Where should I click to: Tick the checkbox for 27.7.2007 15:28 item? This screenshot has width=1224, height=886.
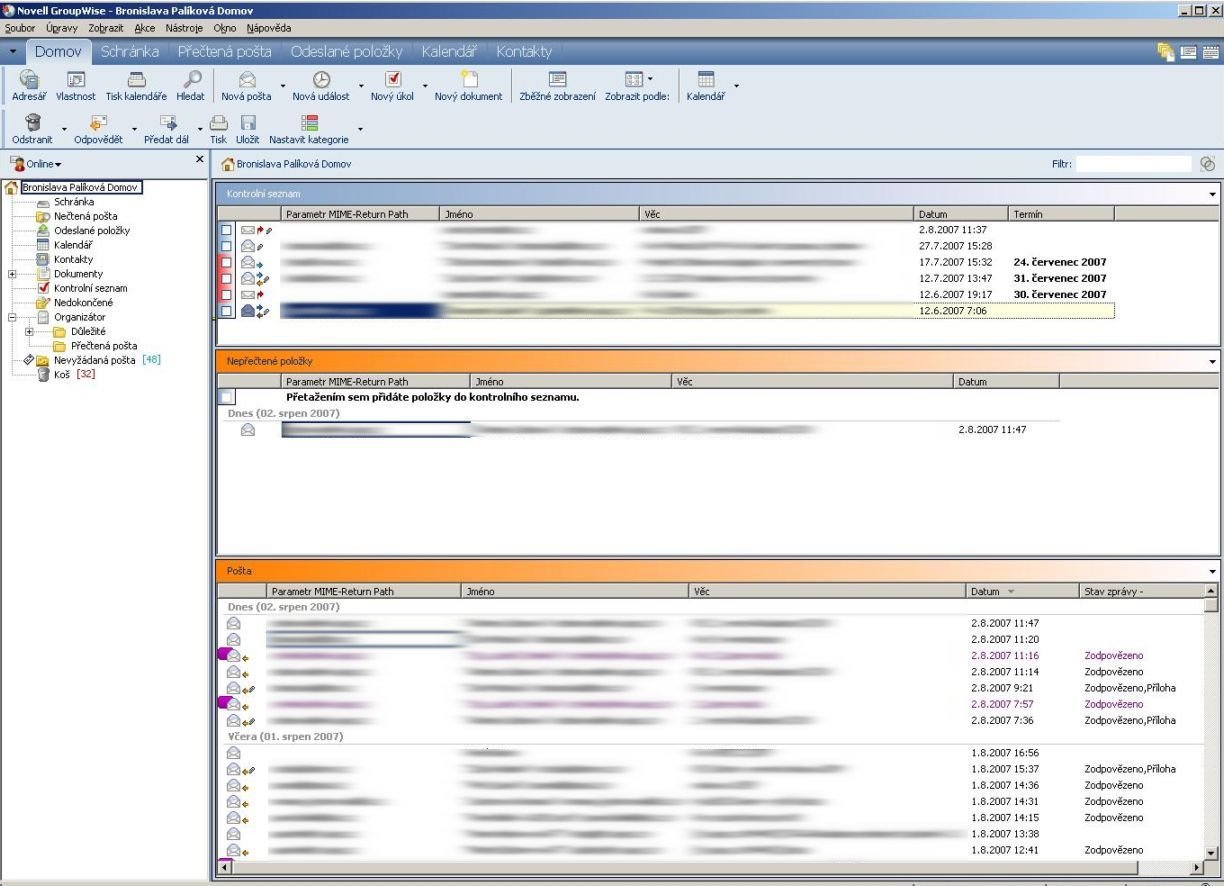[226, 246]
